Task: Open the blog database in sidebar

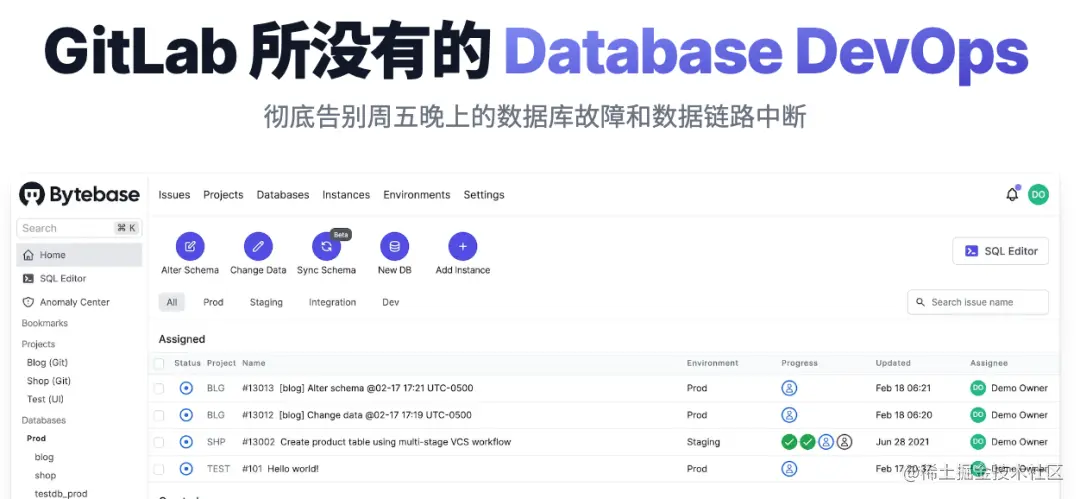Action: (x=44, y=457)
